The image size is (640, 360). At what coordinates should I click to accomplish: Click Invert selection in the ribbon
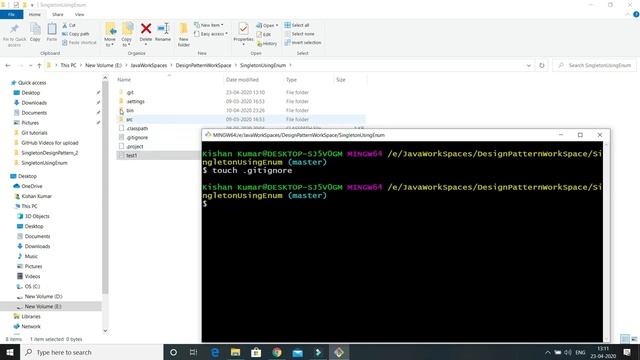click(303, 42)
